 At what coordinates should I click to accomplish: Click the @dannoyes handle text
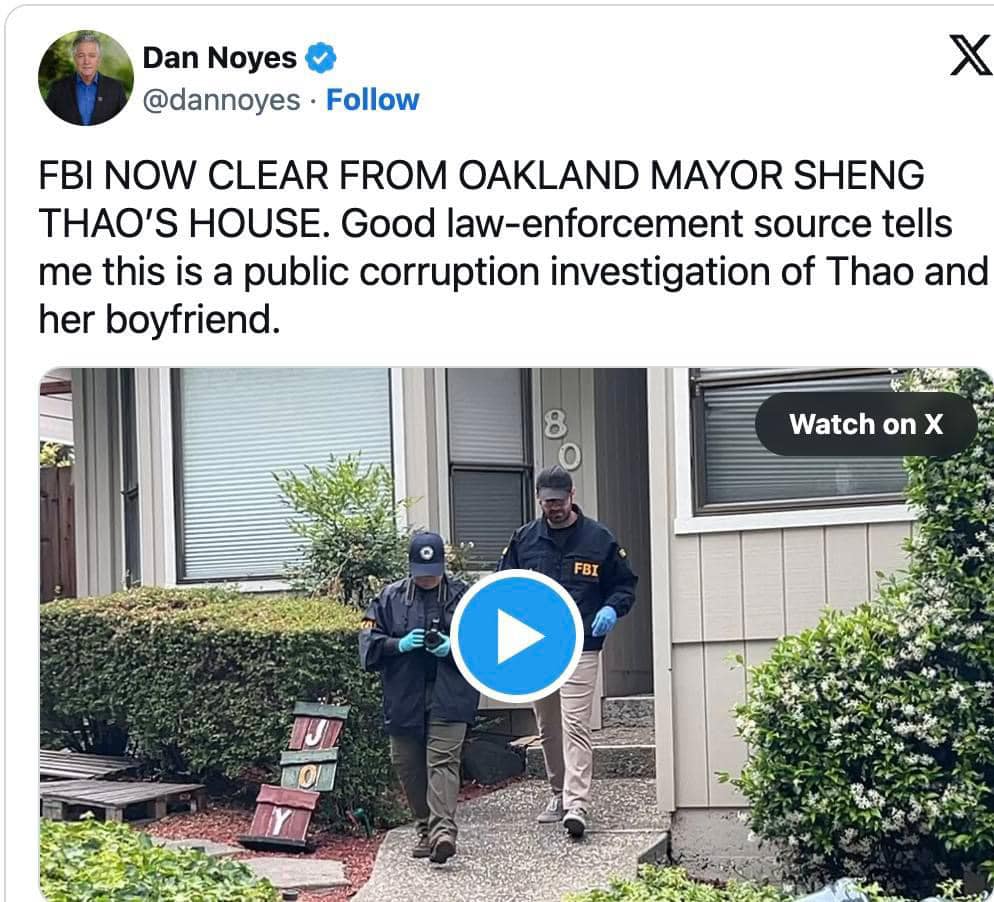pos(221,100)
